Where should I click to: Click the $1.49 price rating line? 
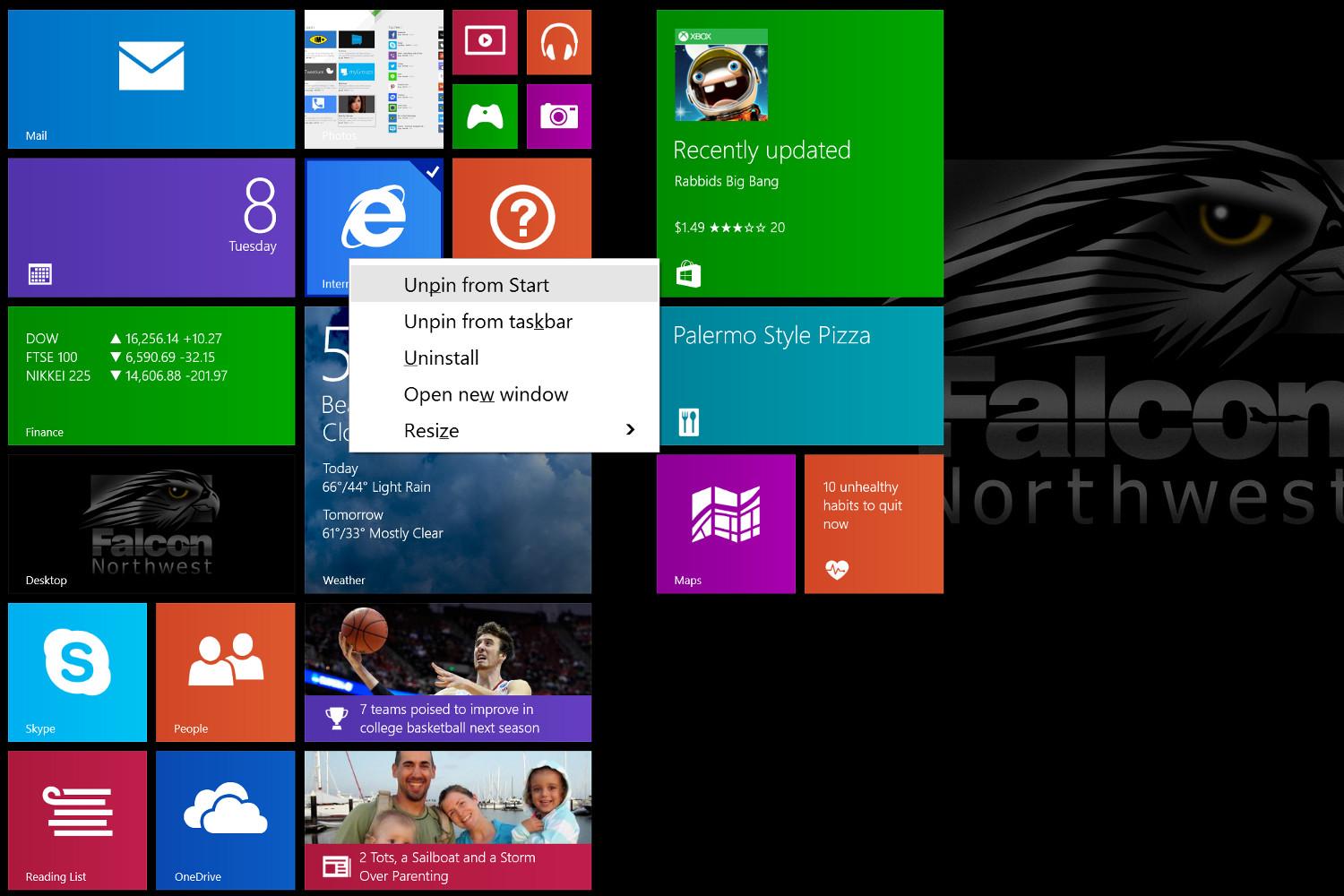click(729, 228)
